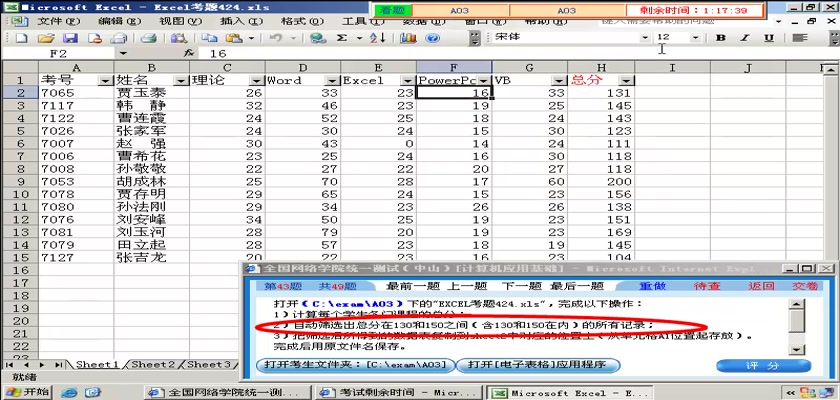Open the font name 宋体 dropdown
The width and height of the screenshot is (840, 400).
[644, 37]
